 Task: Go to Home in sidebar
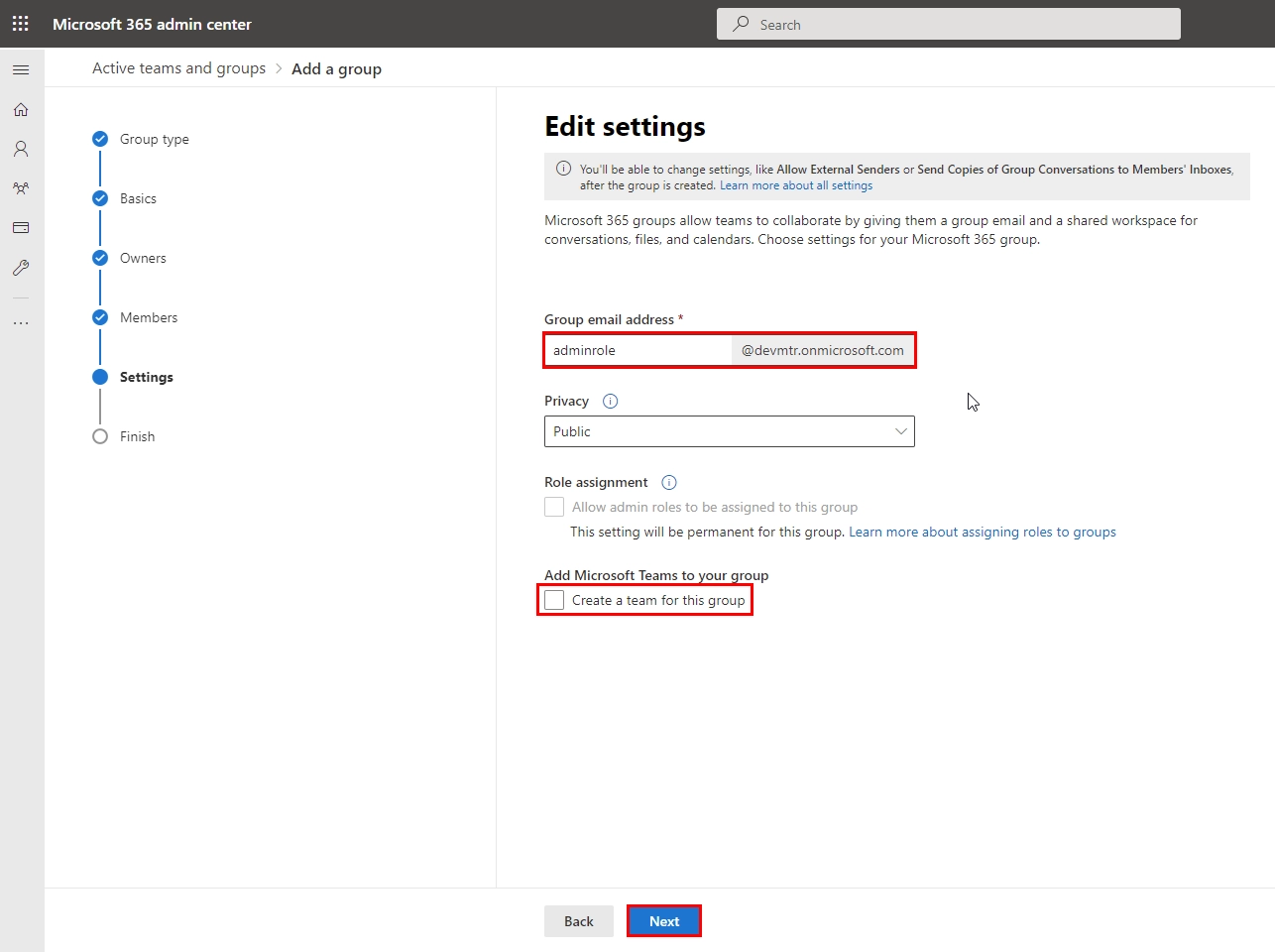21,109
